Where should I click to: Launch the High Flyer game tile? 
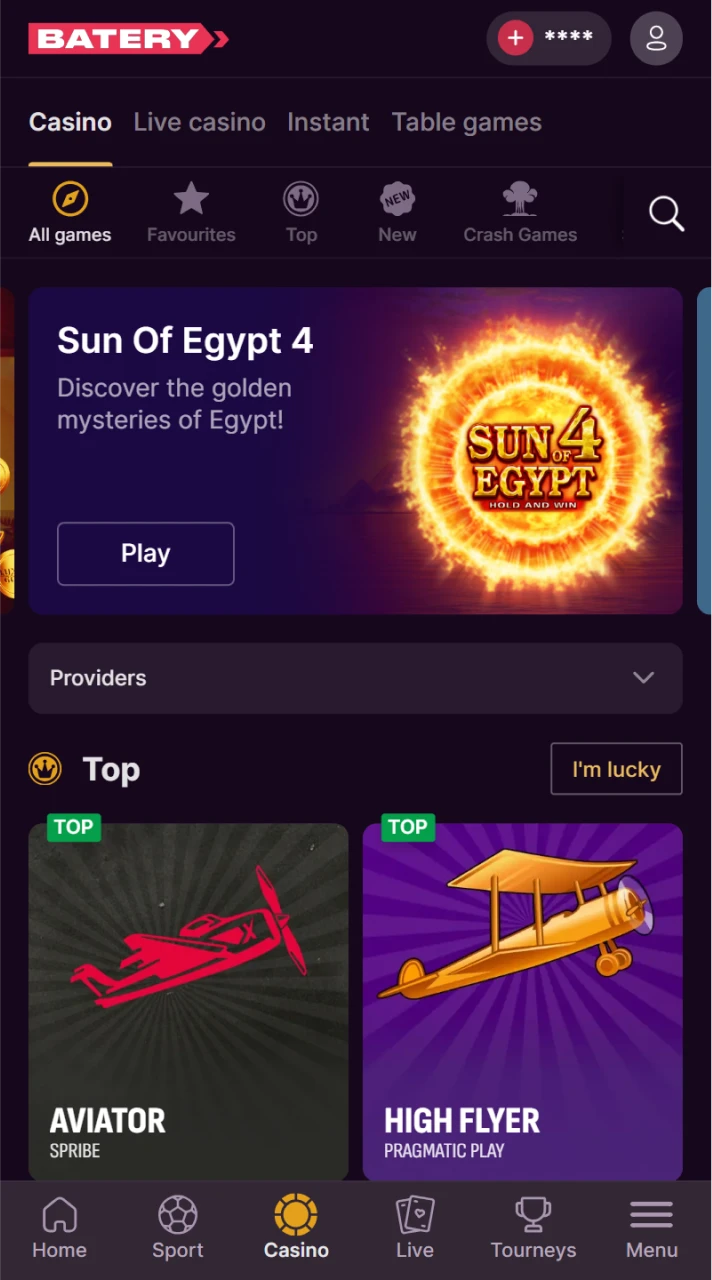[x=522, y=1000]
